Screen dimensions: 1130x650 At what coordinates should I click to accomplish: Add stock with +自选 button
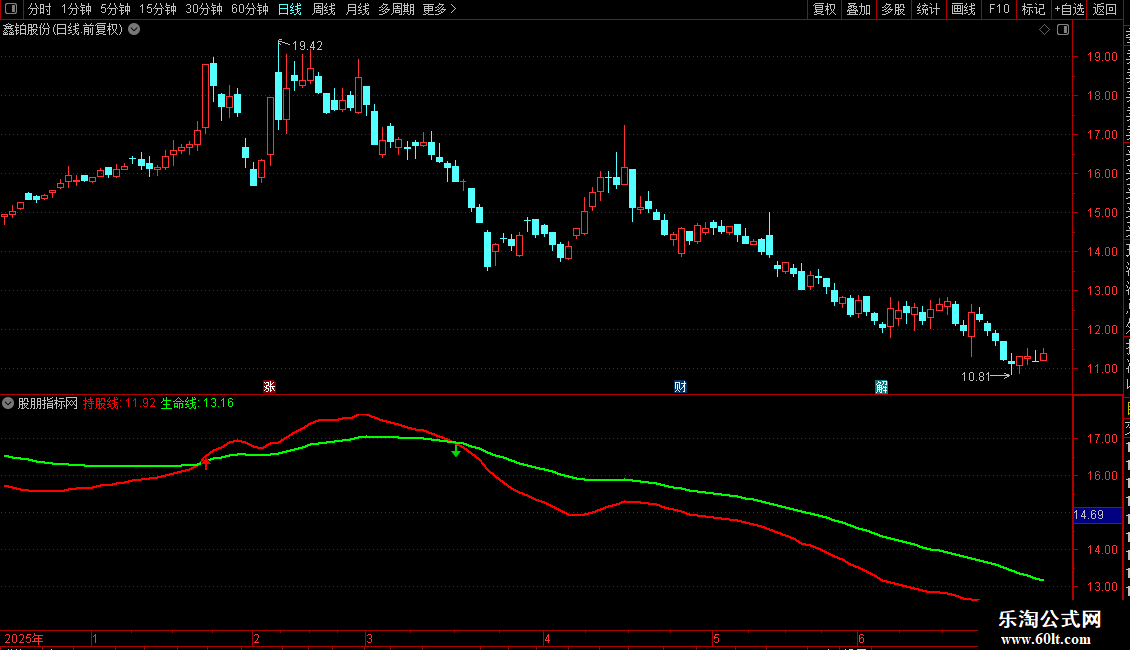point(1069,9)
